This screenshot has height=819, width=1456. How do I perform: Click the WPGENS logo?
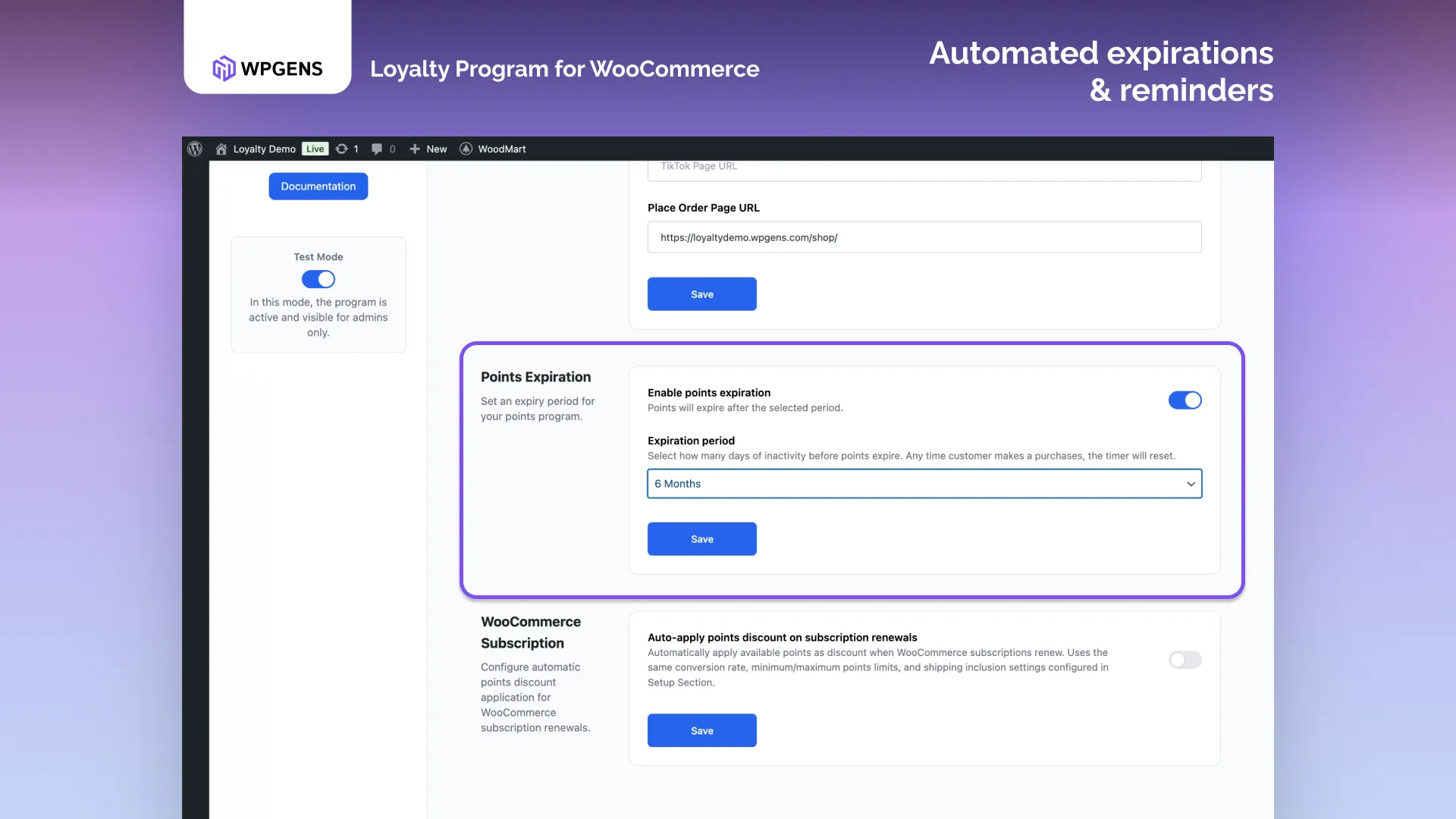pyautogui.click(x=267, y=68)
